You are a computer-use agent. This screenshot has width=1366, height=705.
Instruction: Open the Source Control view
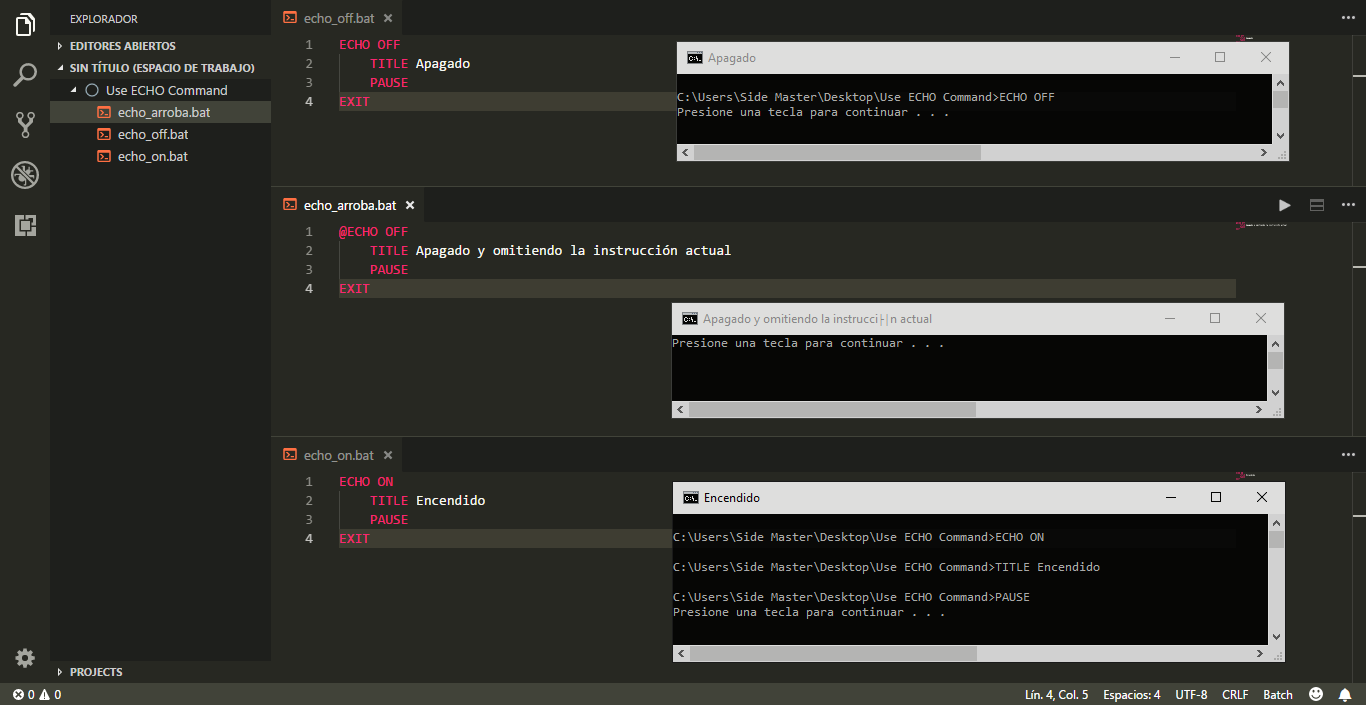click(25, 125)
